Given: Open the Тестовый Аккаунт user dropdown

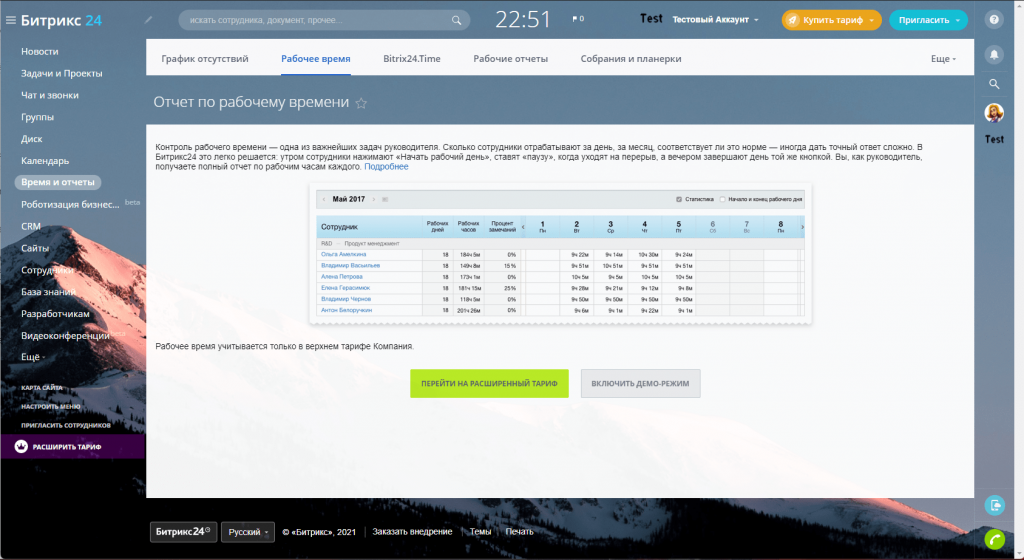Looking at the screenshot, I should click(715, 20).
